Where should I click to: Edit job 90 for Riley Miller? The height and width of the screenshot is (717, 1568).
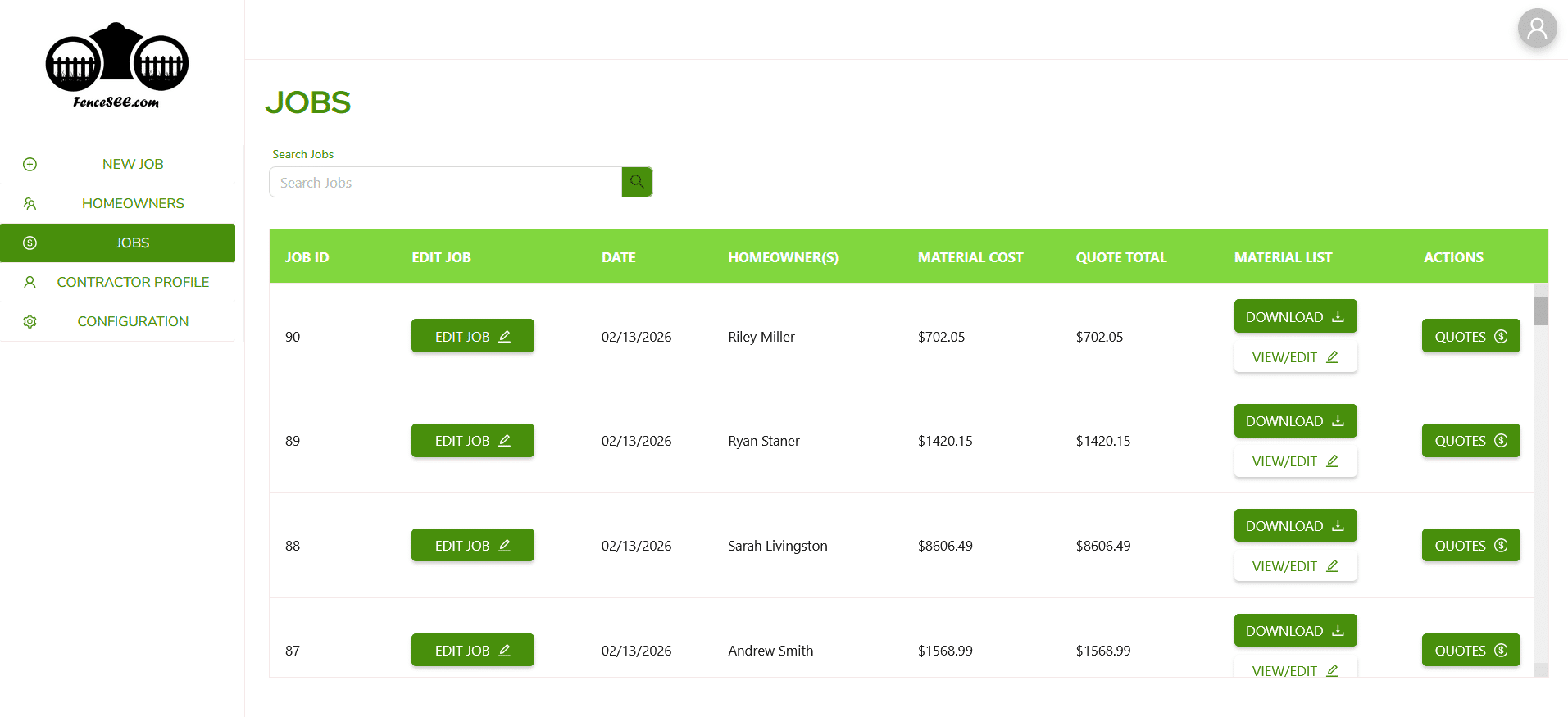tap(472, 336)
